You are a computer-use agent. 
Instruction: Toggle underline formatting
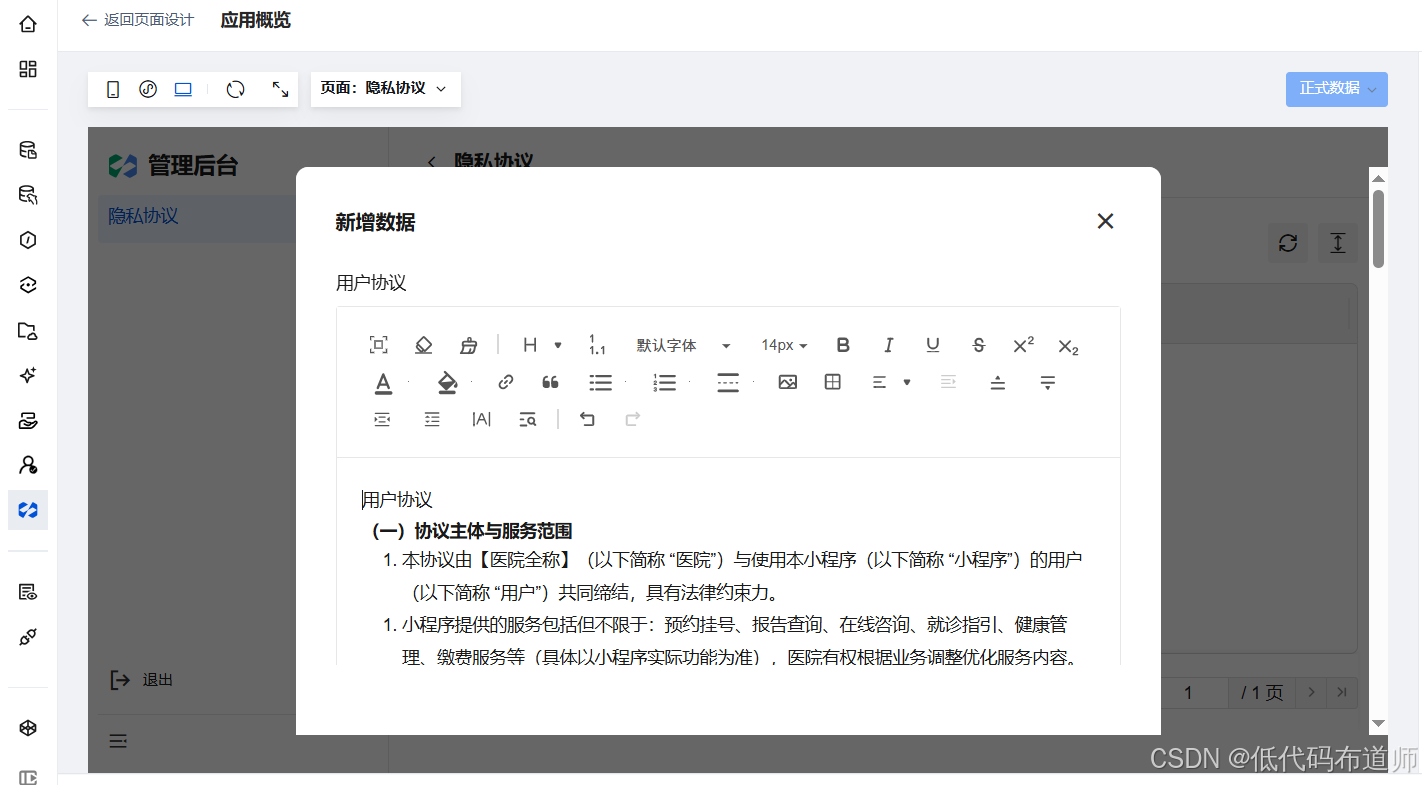[933, 345]
